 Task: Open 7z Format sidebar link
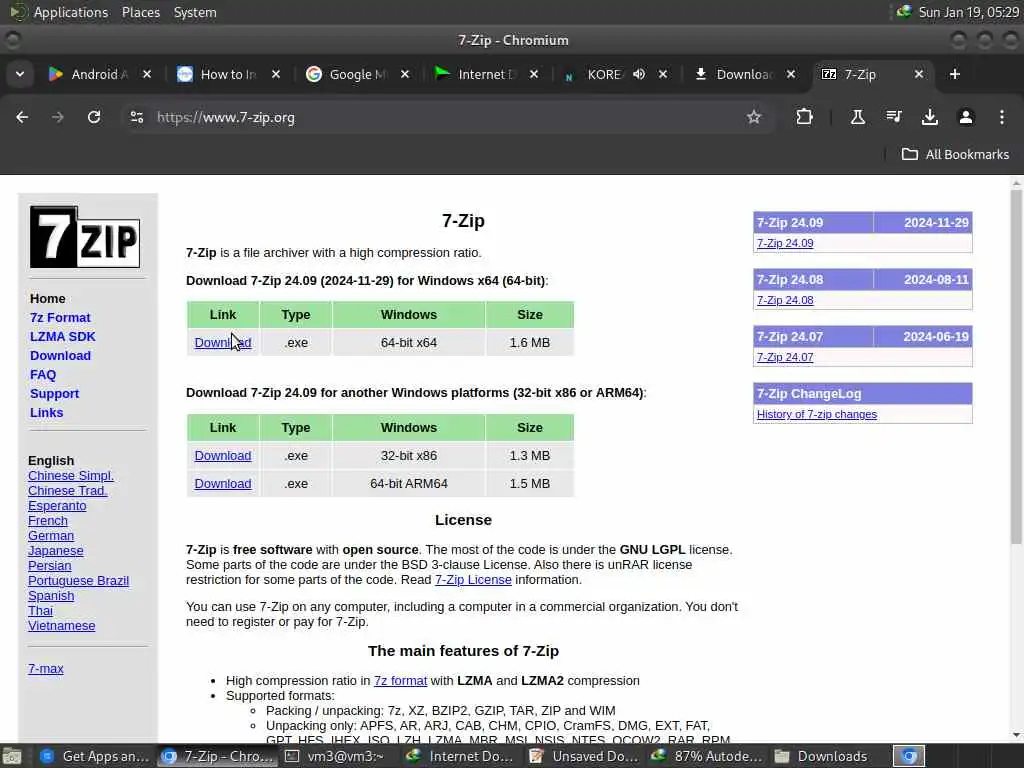pyautogui.click(x=60, y=317)
